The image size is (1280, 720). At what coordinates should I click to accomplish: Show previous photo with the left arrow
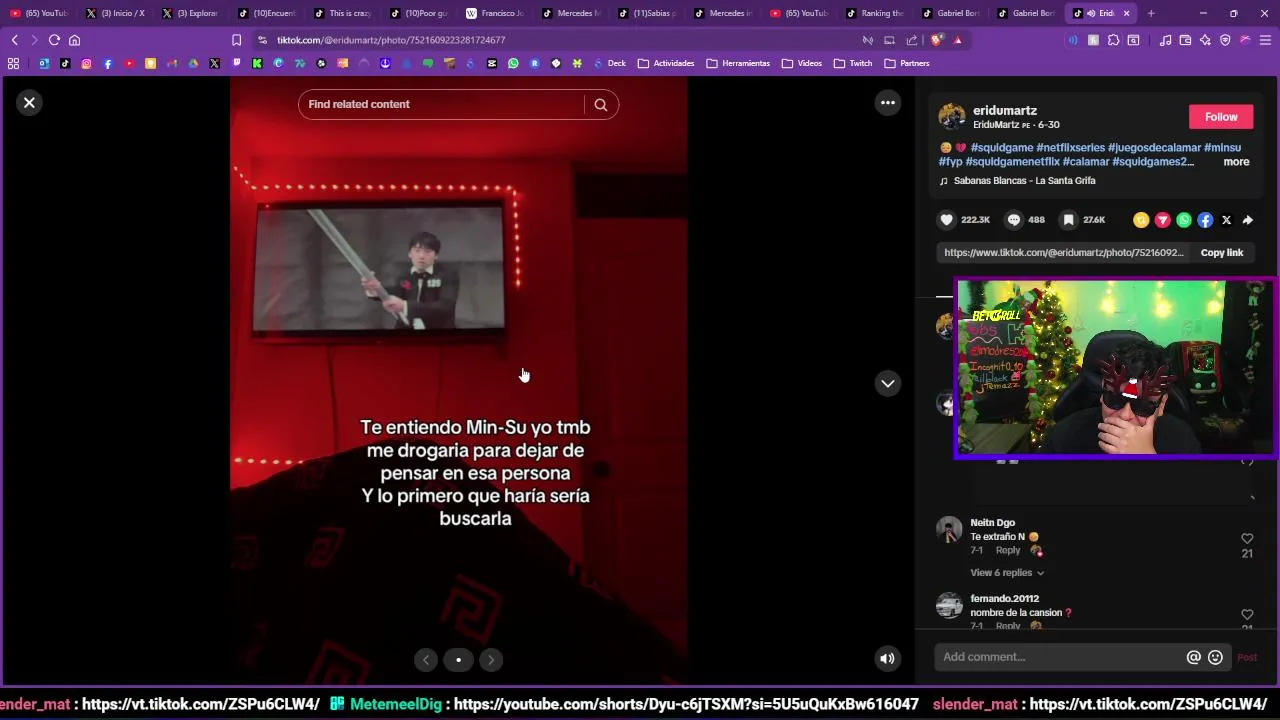click(x=426, y=660)
